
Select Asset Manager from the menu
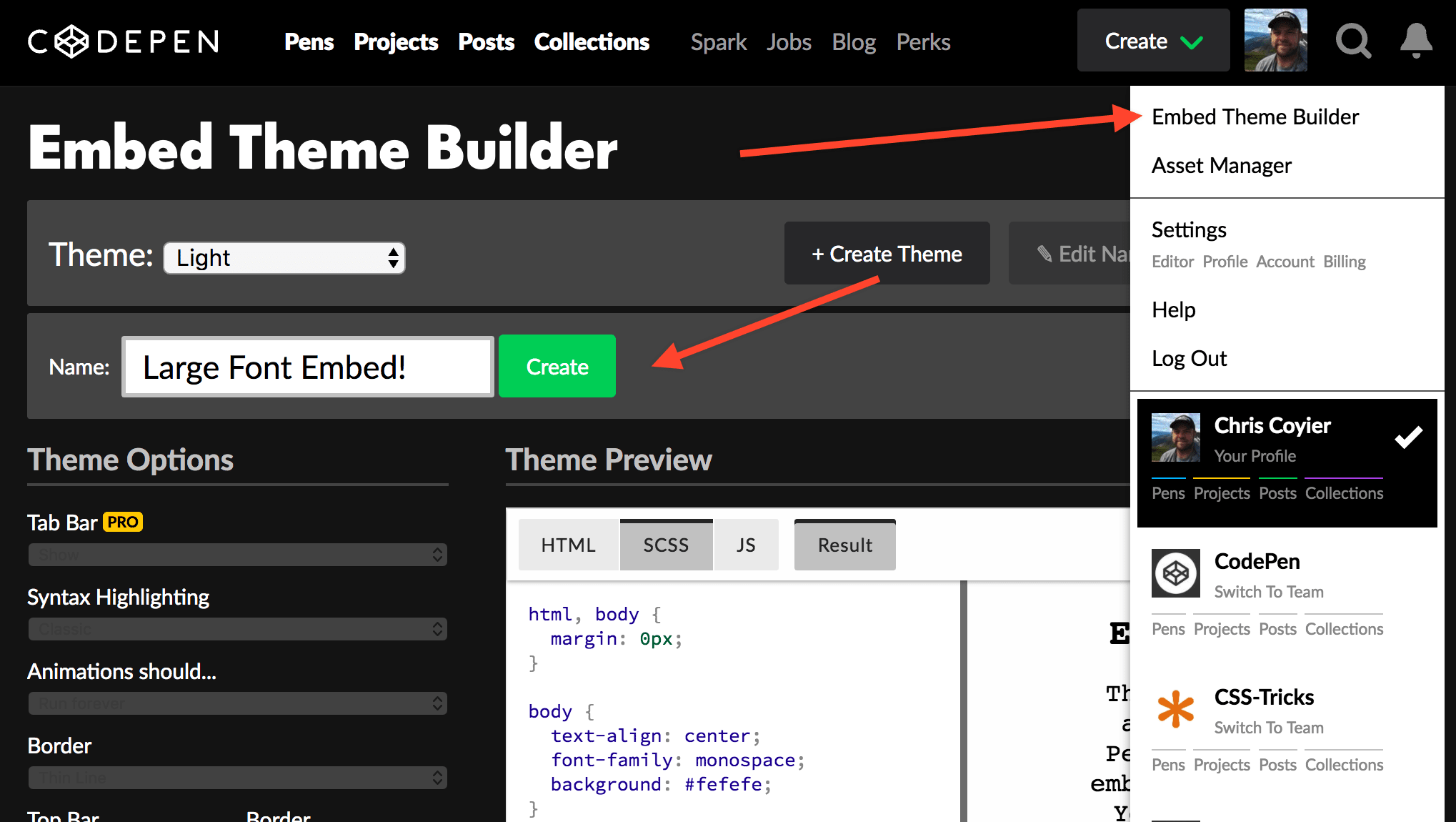1222,165
